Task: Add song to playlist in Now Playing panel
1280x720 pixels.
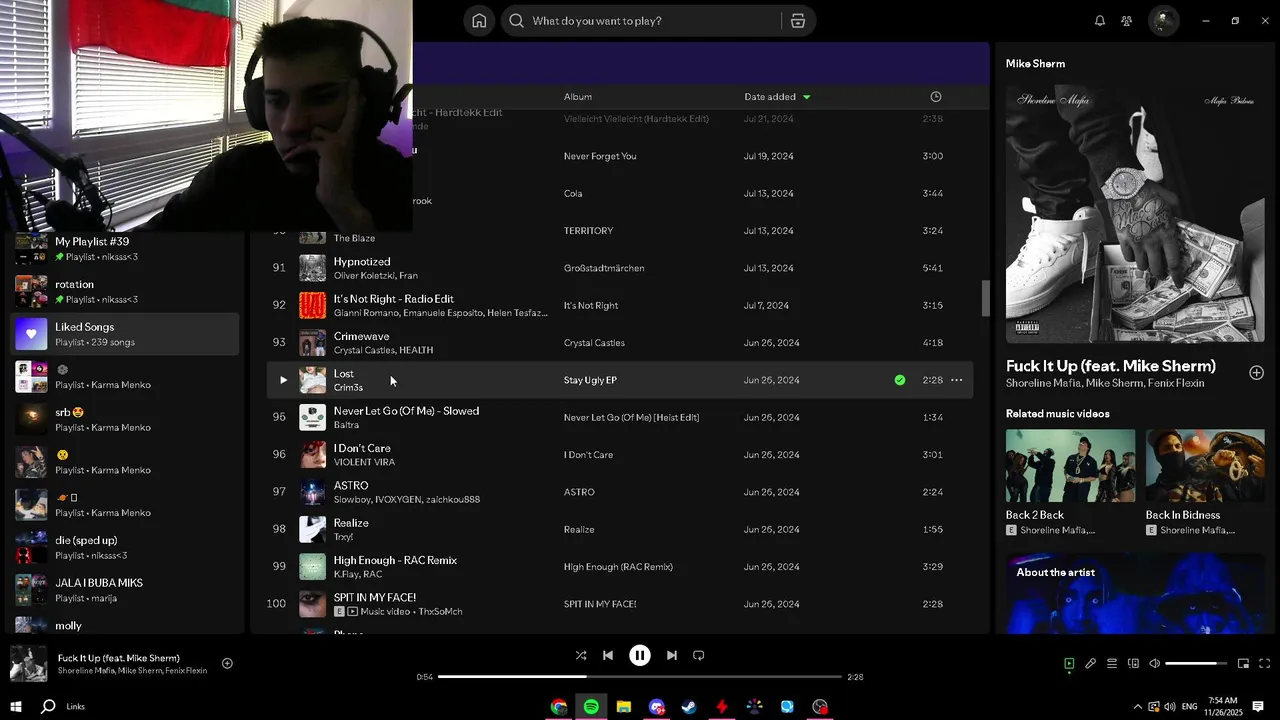Action: (1256, 373)
